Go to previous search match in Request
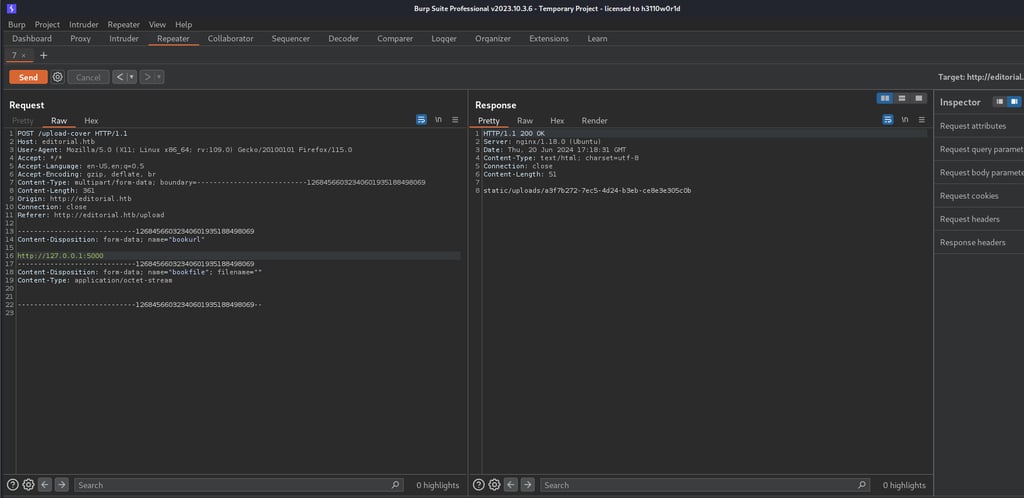This screenshot has width=1024, height=498. coord(45,485)
